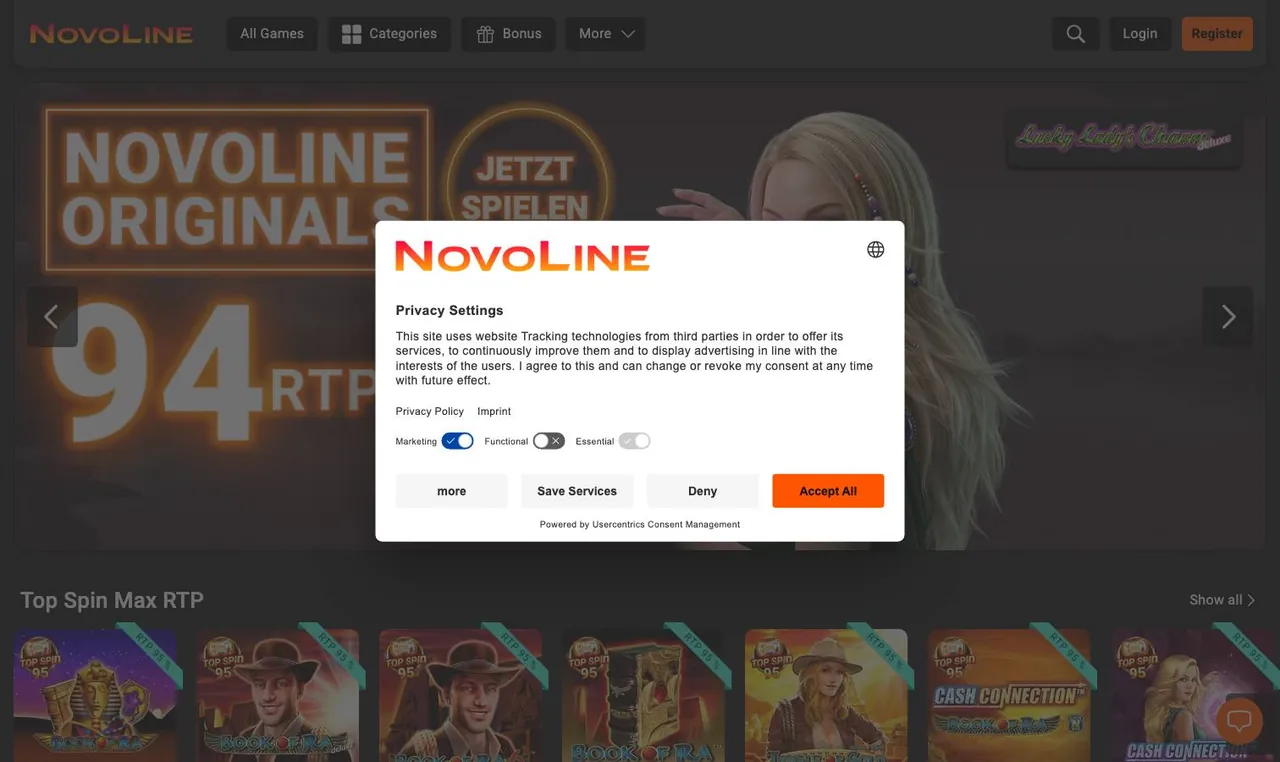Click the Top Spin Max RTP heading
The width and height of the screenshot is (1280, 762).
point(112,600)
